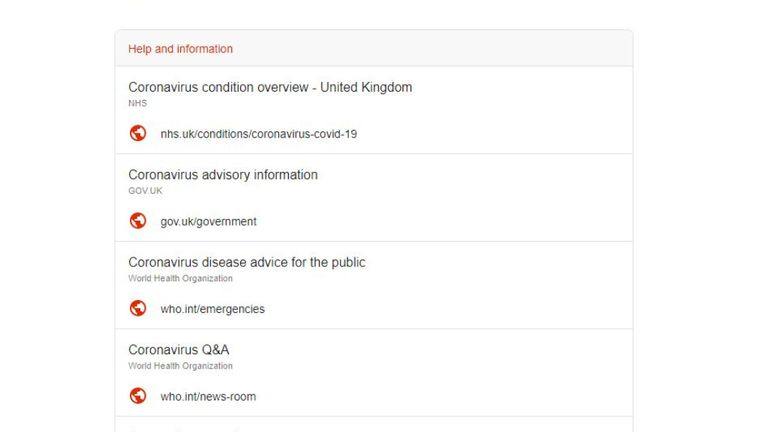This screenshot has height=432, width=768.
Task: Click the NHS source label
Action: click(138, 103)
